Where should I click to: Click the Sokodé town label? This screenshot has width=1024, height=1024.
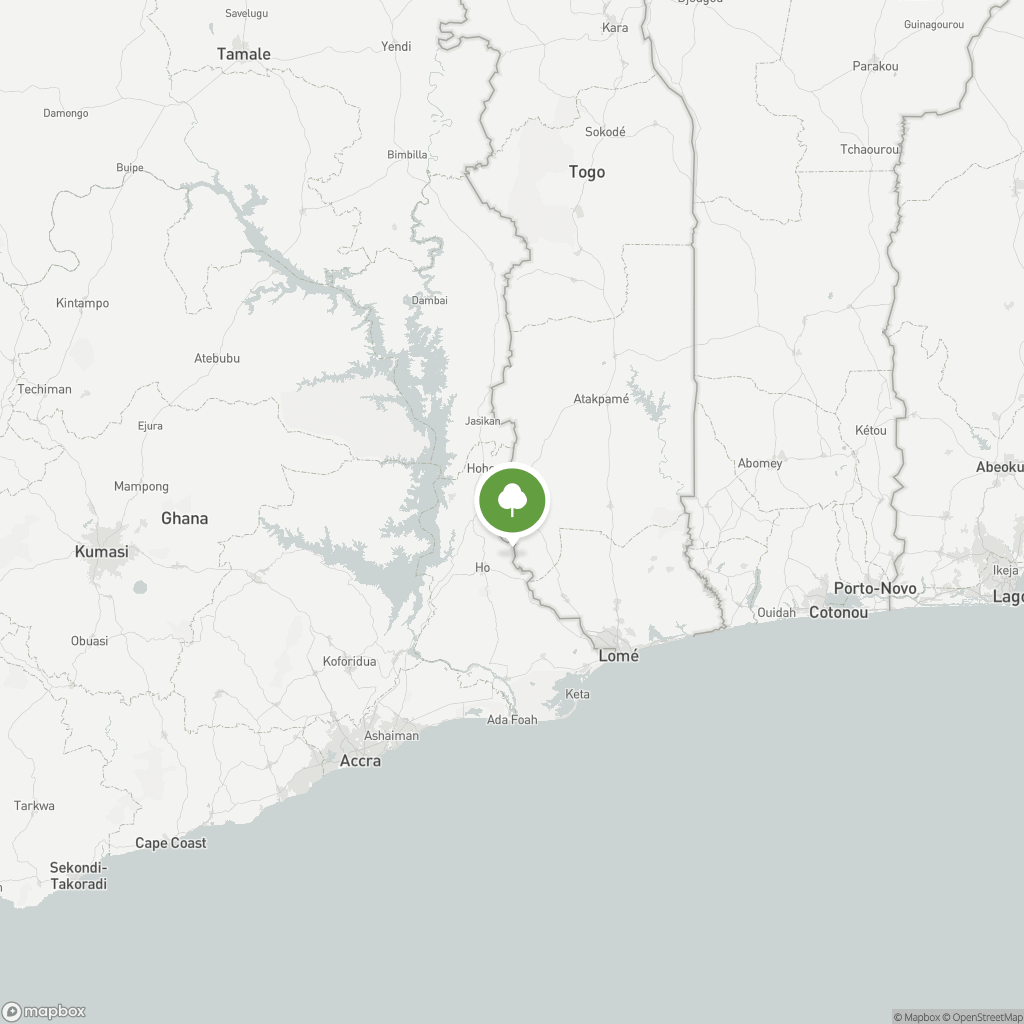[605, 132]
